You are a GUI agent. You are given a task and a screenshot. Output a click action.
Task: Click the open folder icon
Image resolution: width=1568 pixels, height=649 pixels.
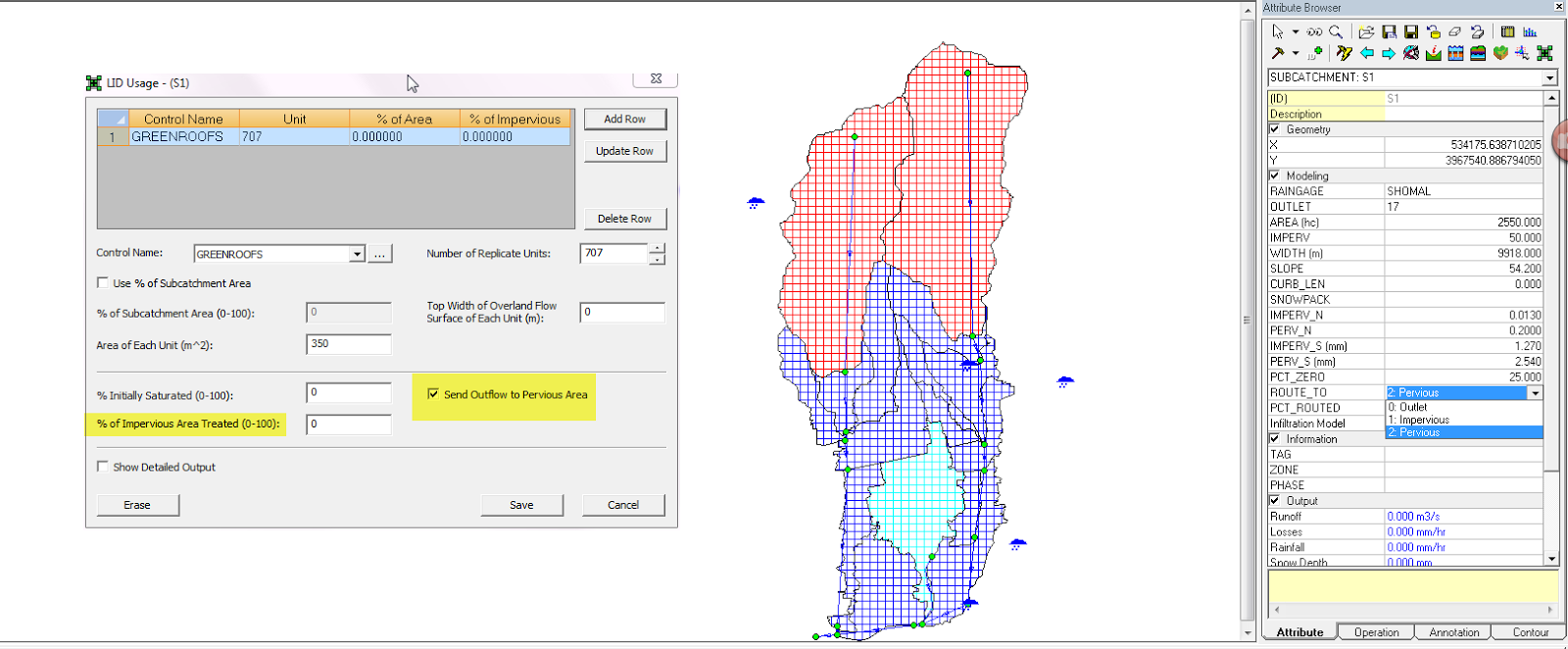tap(1366, 32)
